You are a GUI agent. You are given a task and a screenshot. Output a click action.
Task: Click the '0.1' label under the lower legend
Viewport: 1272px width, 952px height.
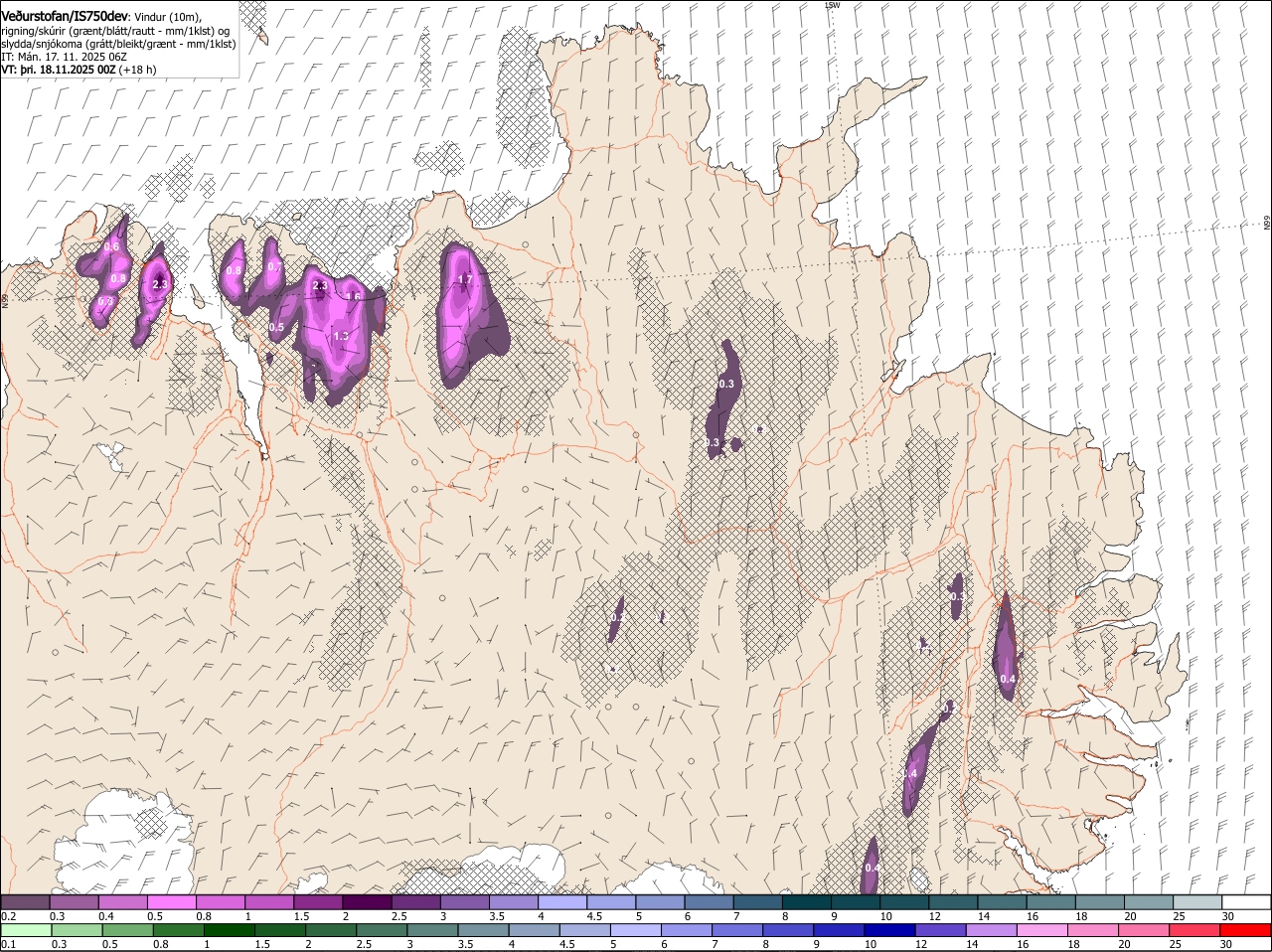coord(9,944)
